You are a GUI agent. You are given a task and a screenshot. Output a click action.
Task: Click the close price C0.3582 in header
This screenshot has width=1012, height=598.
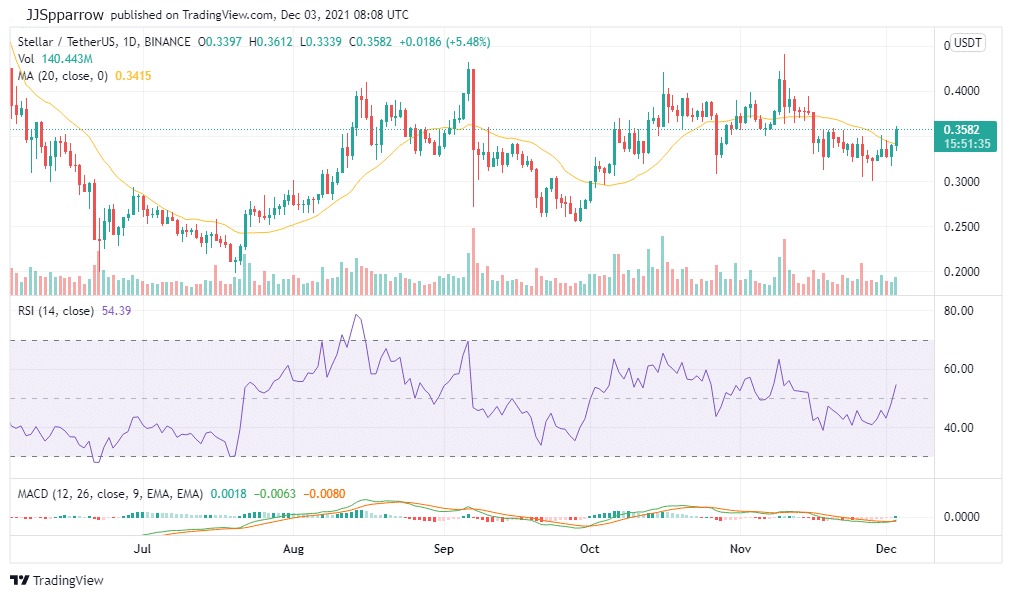point(370,42)
